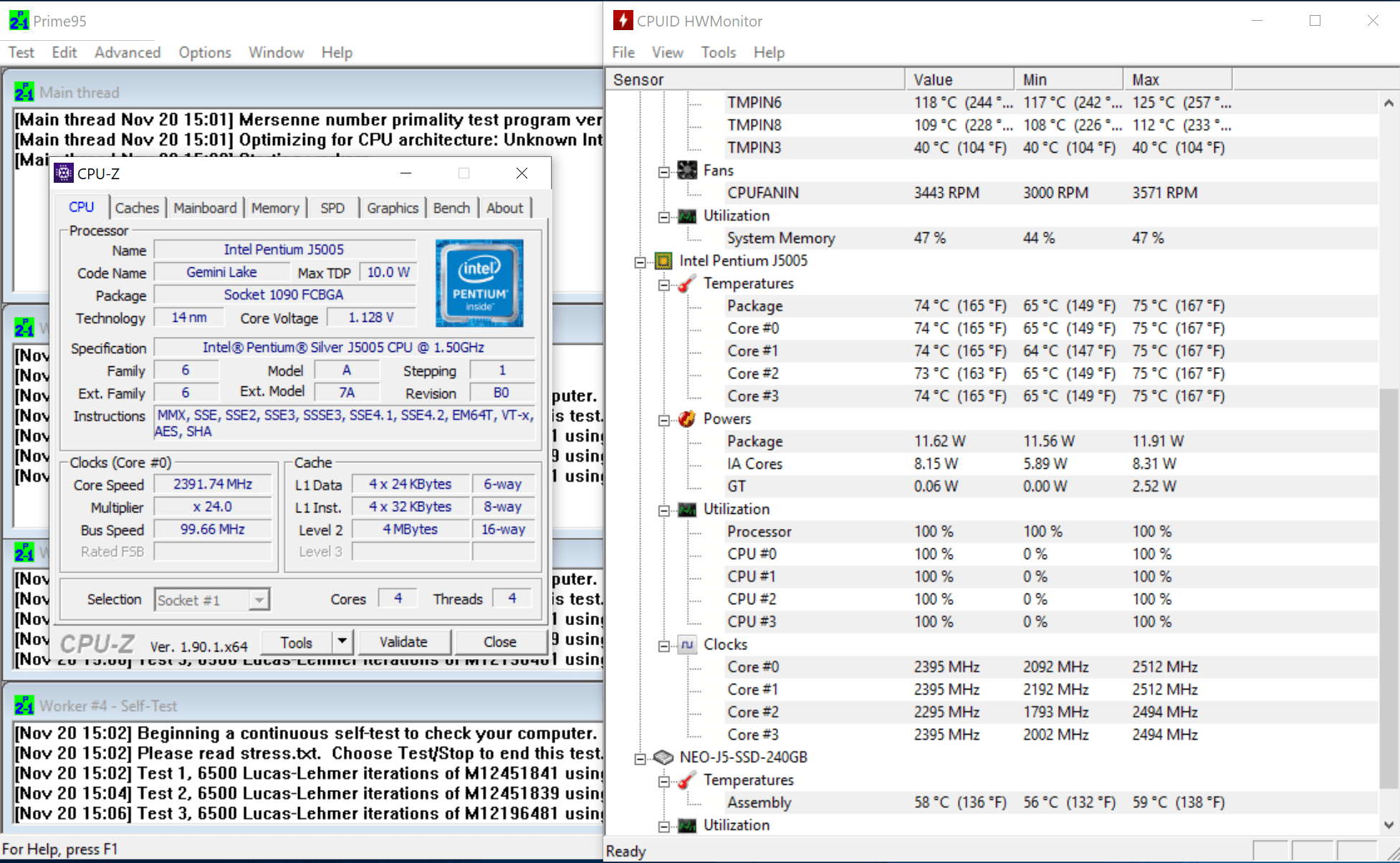The image size is (1400, 863).
Task: Open the Edit menu in Prime95
Action: 64,52
